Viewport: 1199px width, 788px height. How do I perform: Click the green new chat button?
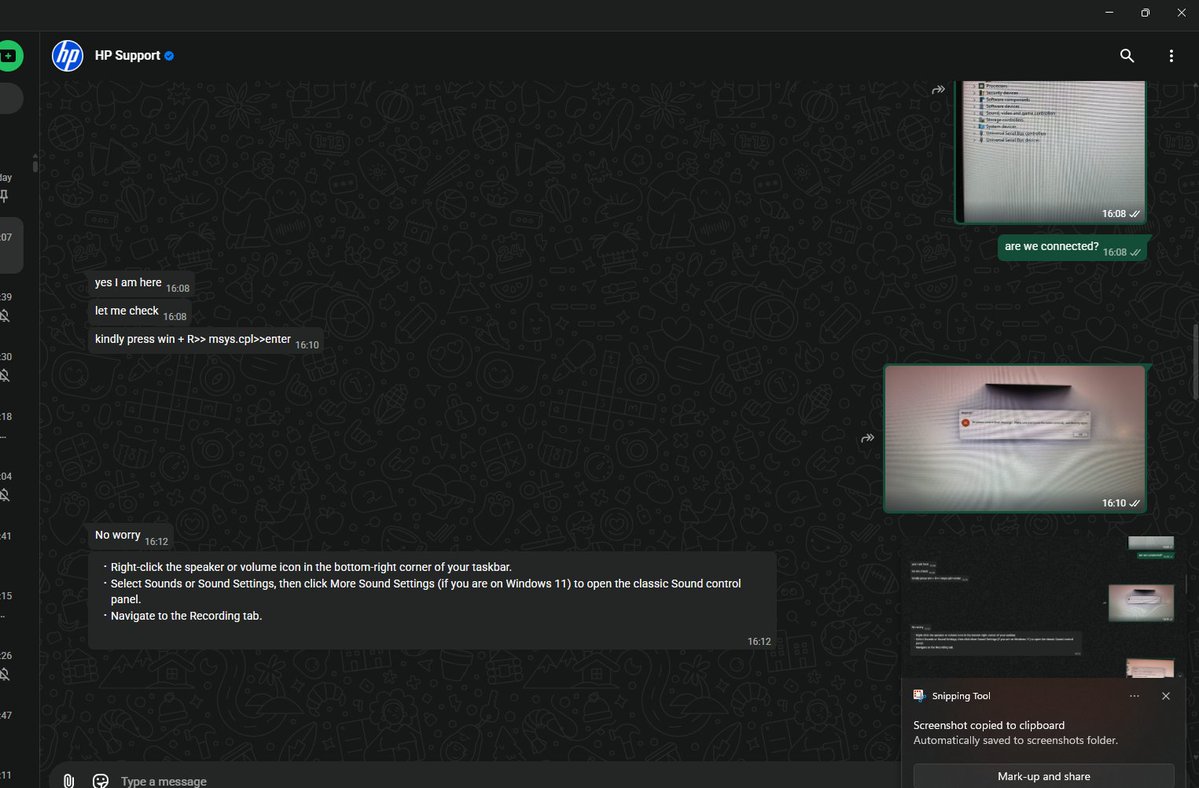[10, 56]
